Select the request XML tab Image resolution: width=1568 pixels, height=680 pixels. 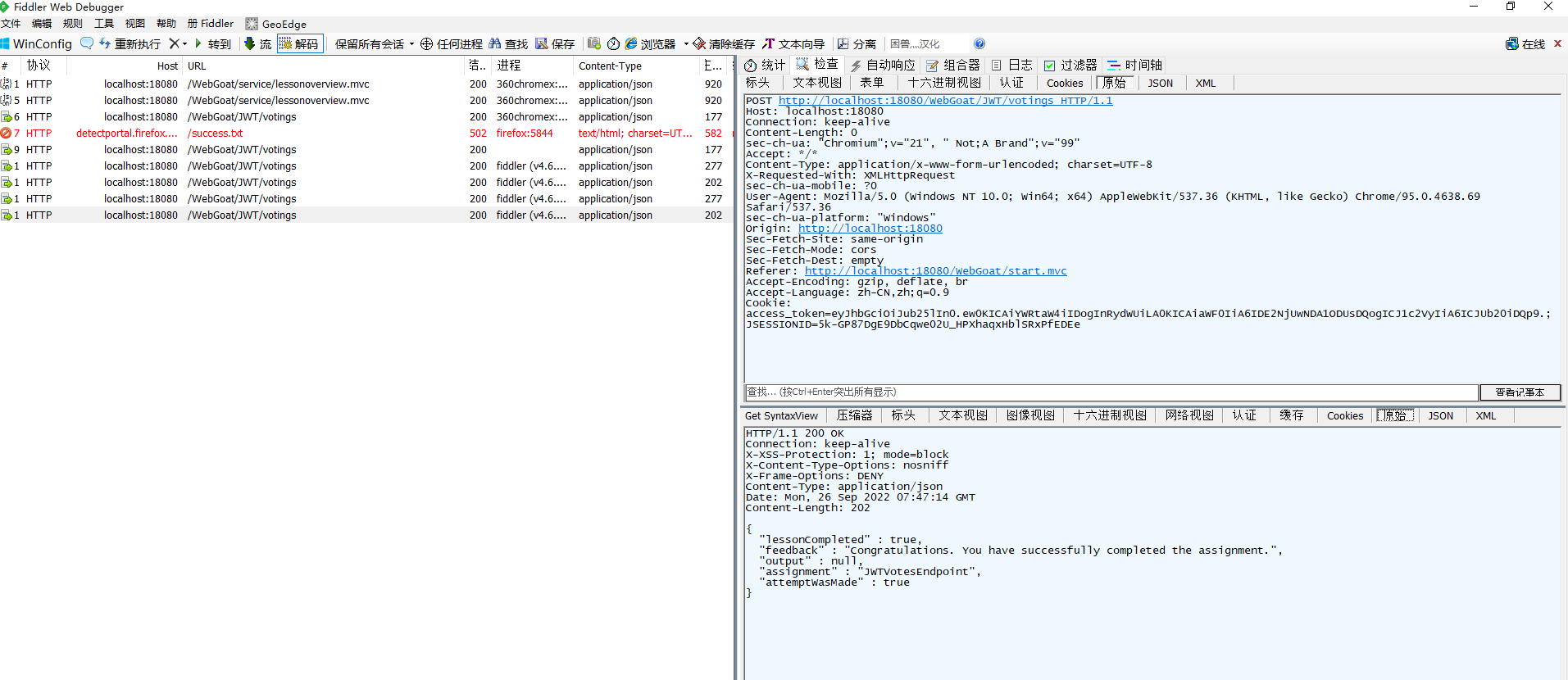click(1205, 83)
